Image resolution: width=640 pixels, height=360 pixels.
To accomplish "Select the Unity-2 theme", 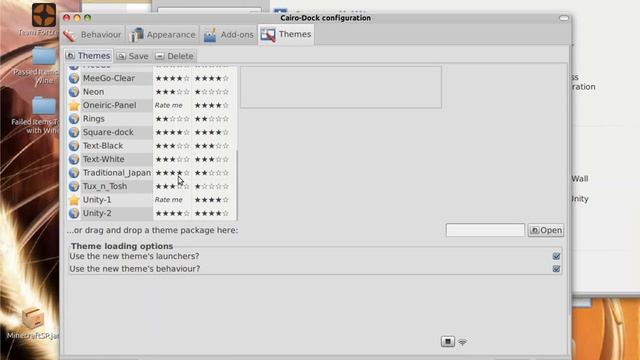I will 97,213.
